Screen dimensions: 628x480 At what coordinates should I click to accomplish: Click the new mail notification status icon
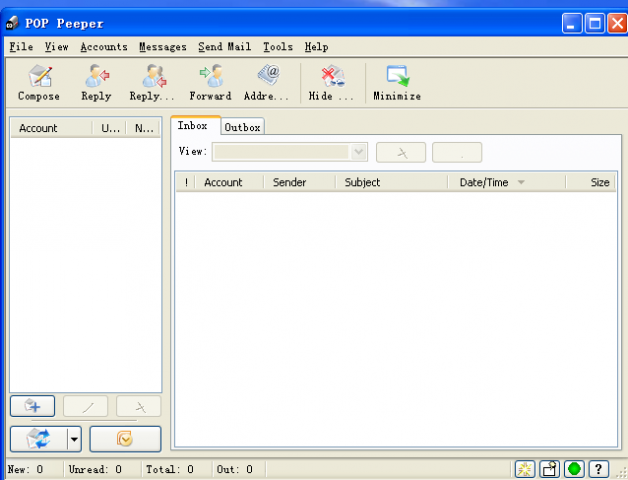point(525,469)
